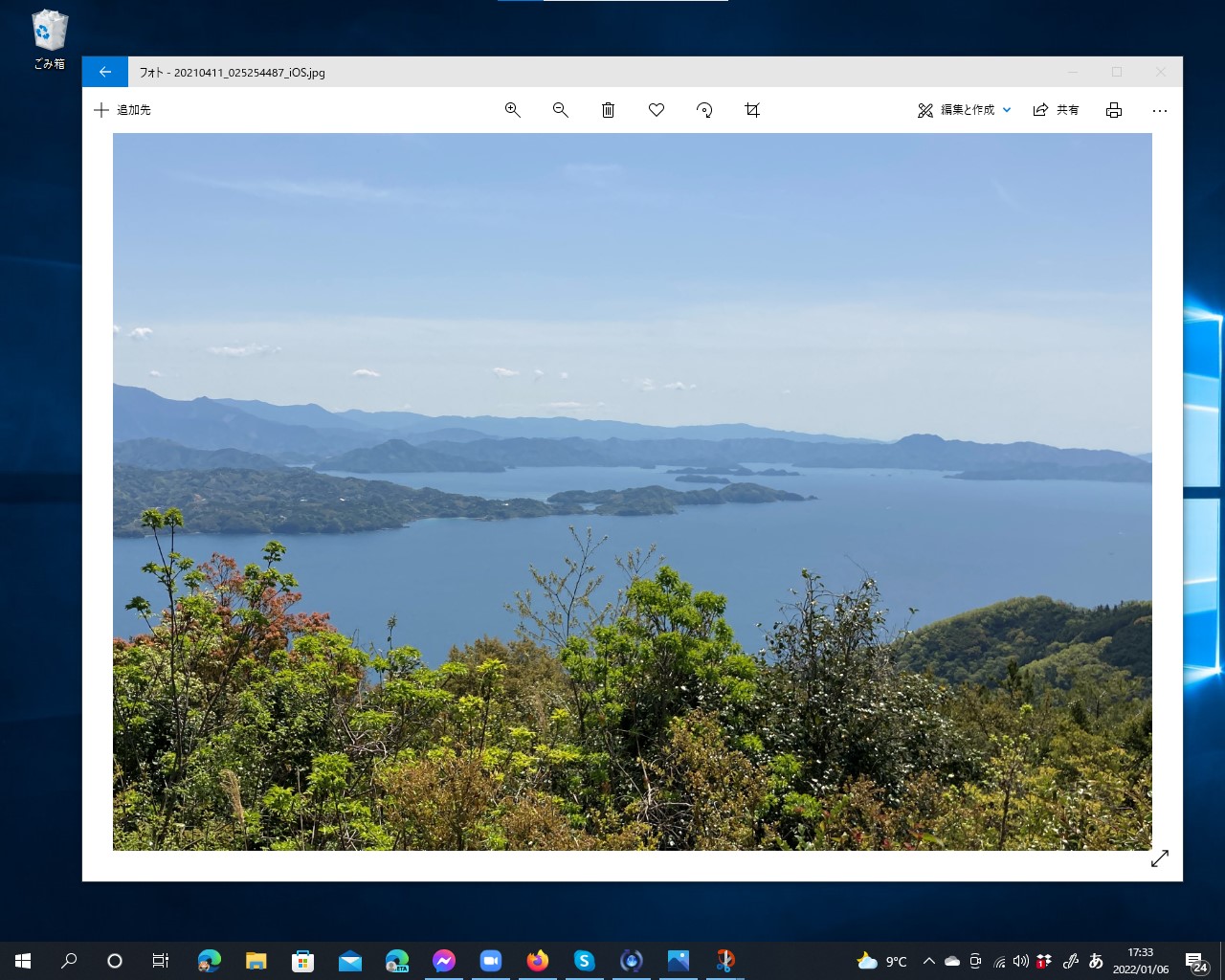Open the notification center with 24 badge
The width and height of the screenshot is (1225, 980).
[1196, 961]
